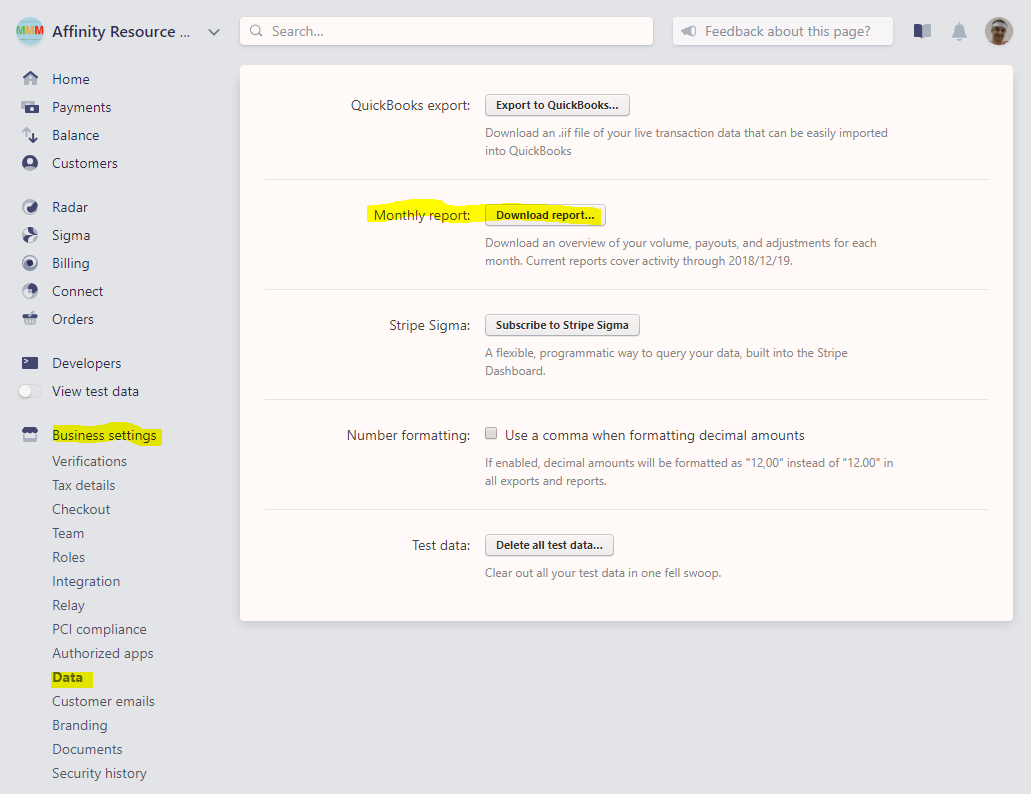Open Balance page
The image size is (1031, 794).
(76, 135)
